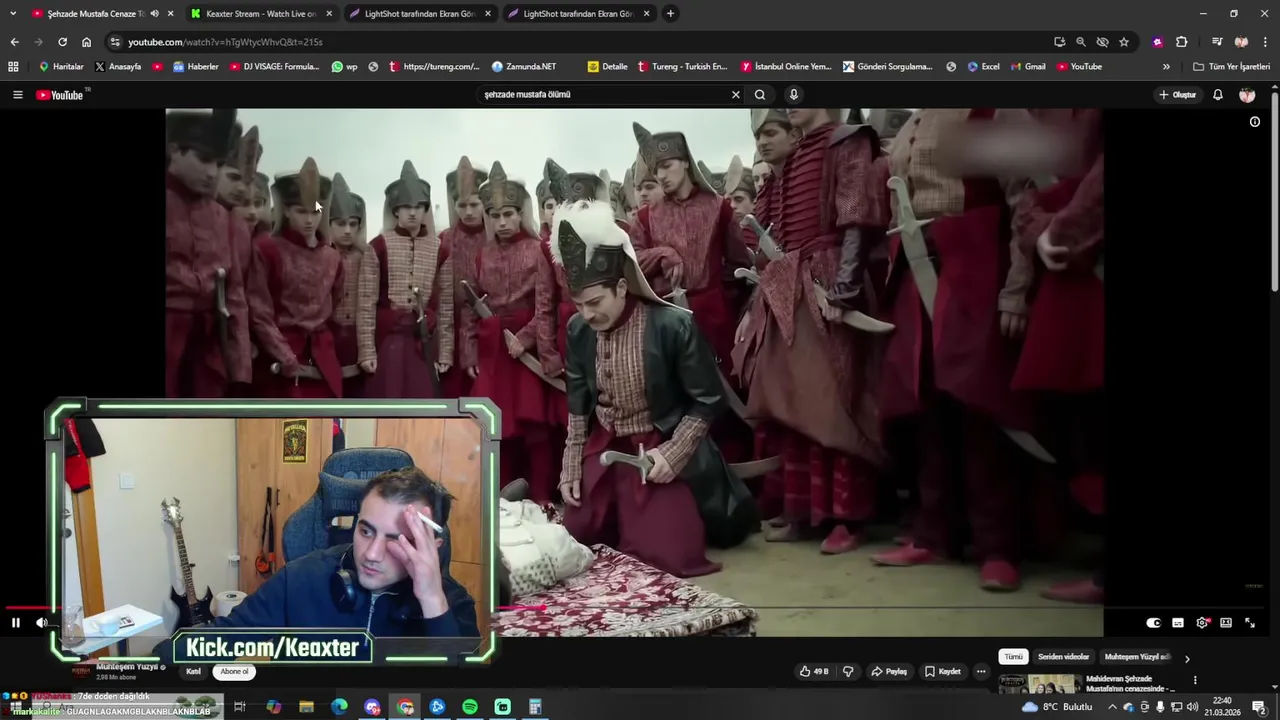
Task: Open the Chrome profile avatar
Action: (1241, 42)
